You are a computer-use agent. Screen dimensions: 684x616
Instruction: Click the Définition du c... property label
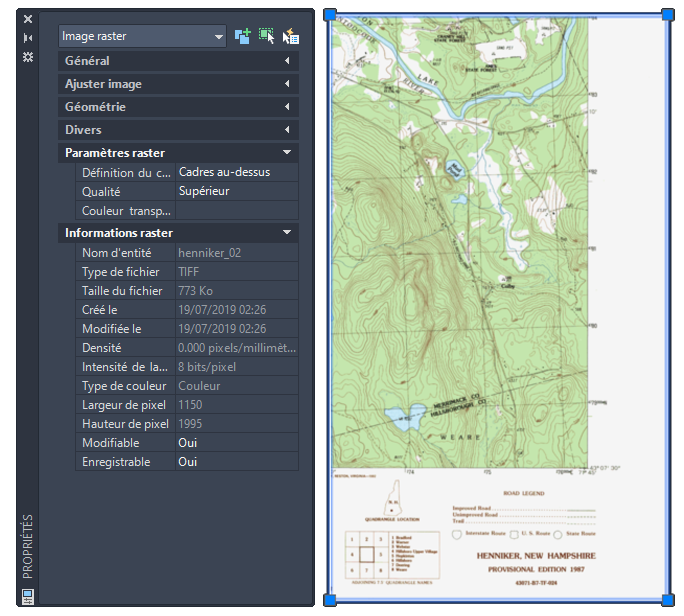126,173
